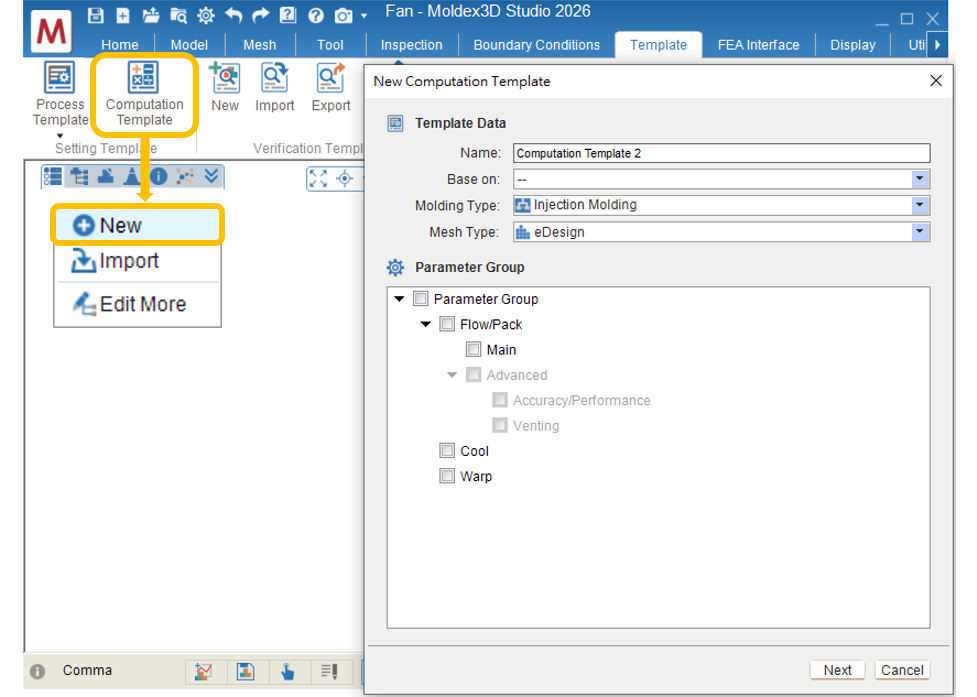Click the New project icon in title bar
The width and height of the screenshot is (977, 697).
tap(123, 15)
